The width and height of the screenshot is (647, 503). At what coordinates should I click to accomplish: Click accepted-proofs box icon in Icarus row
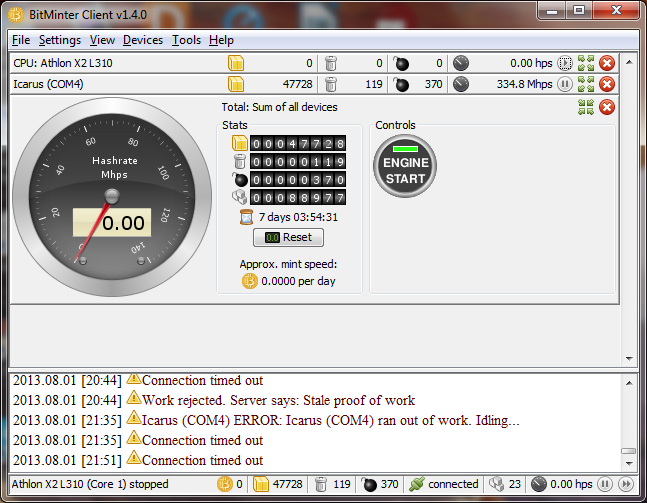[x=236, y=84]
